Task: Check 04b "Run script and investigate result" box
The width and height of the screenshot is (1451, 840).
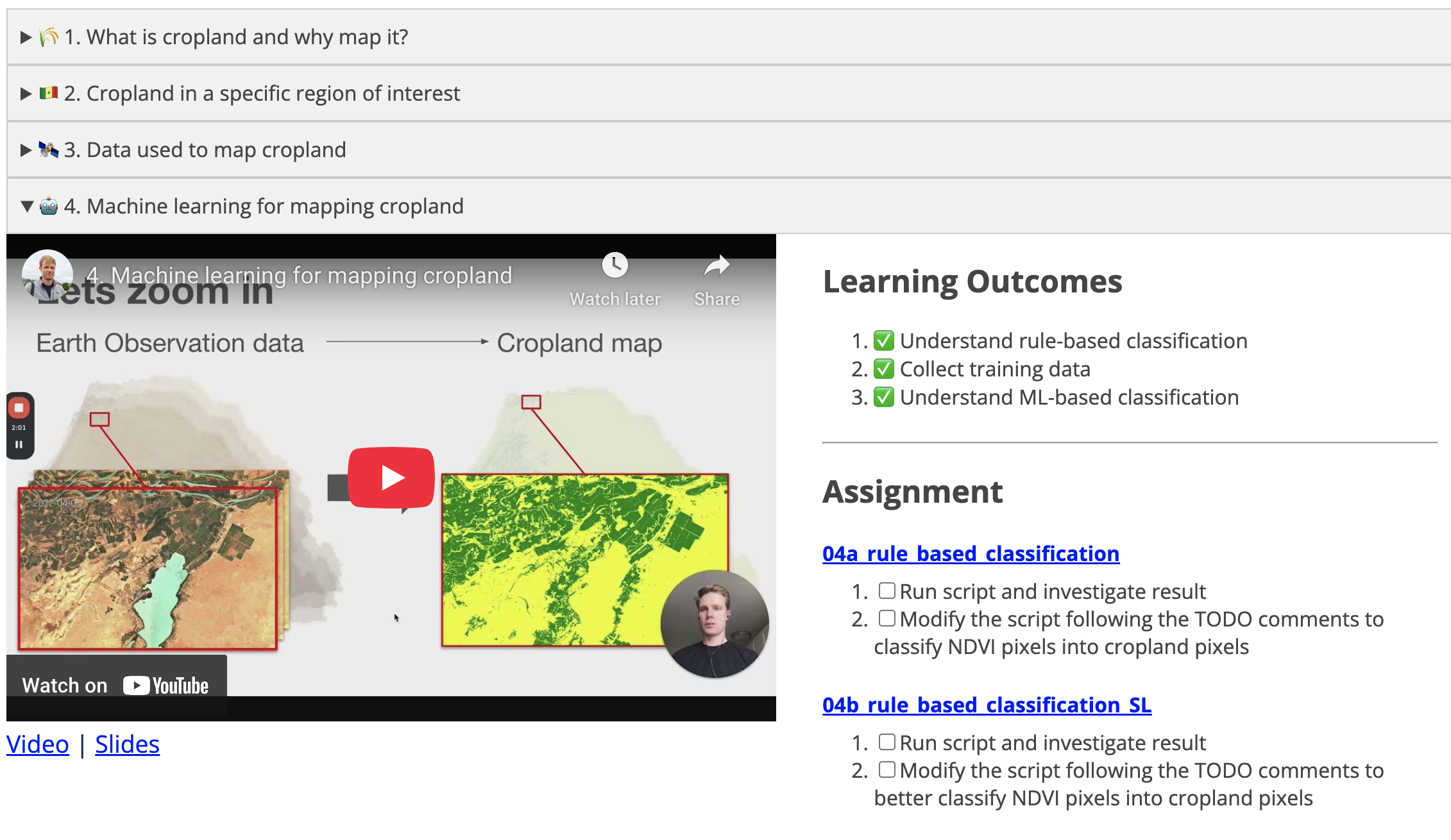Action: point(887,742)
